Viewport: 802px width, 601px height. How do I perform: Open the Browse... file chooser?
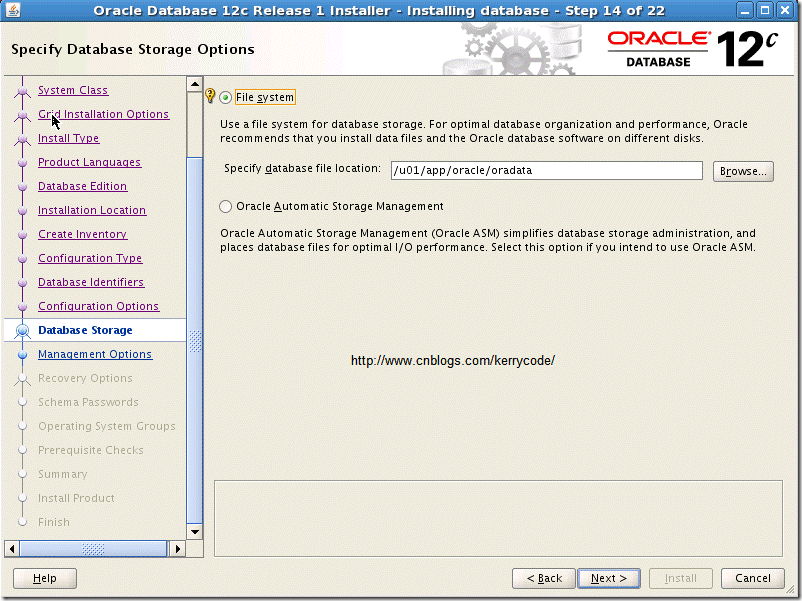click(743, 171)
